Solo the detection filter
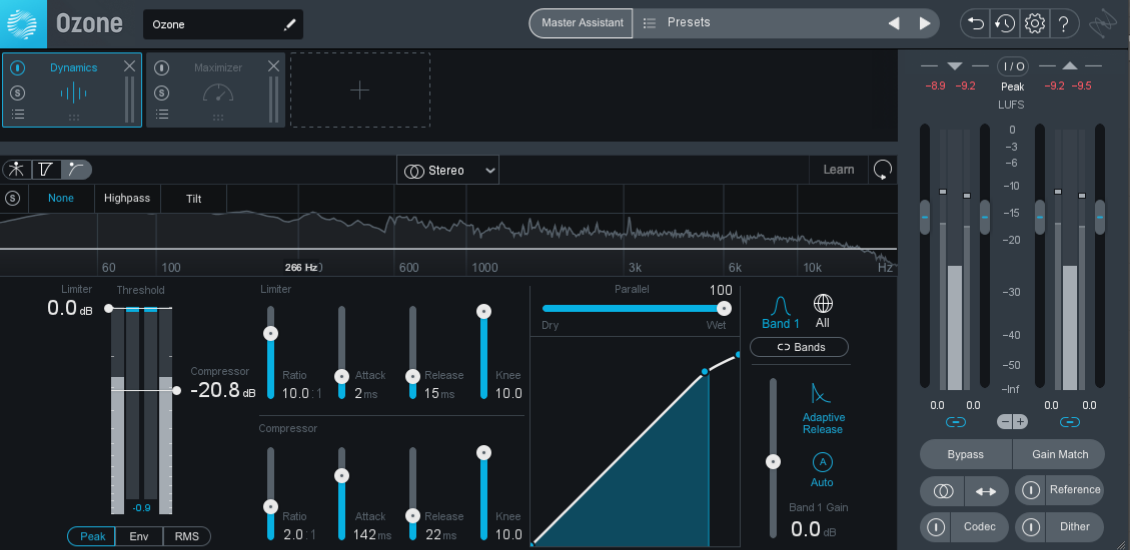 13,198
